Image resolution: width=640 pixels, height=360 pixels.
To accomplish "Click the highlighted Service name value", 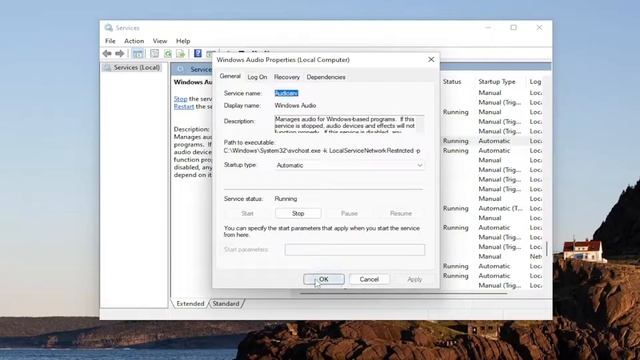I will click(286, 93).
